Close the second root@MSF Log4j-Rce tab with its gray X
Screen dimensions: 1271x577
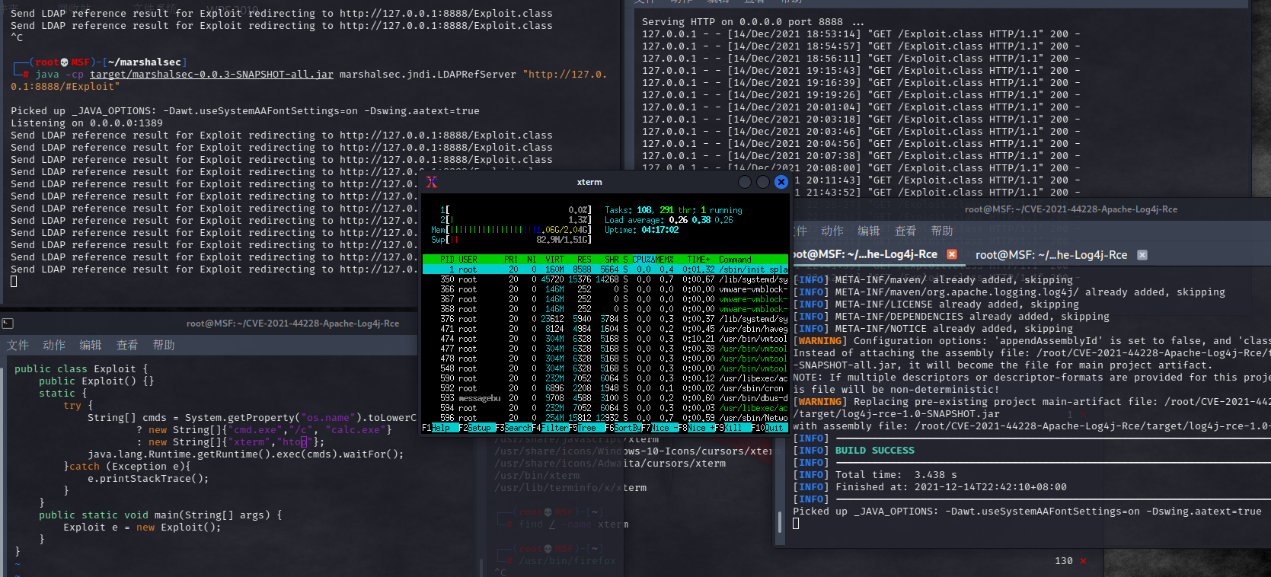pos(1140,255)
